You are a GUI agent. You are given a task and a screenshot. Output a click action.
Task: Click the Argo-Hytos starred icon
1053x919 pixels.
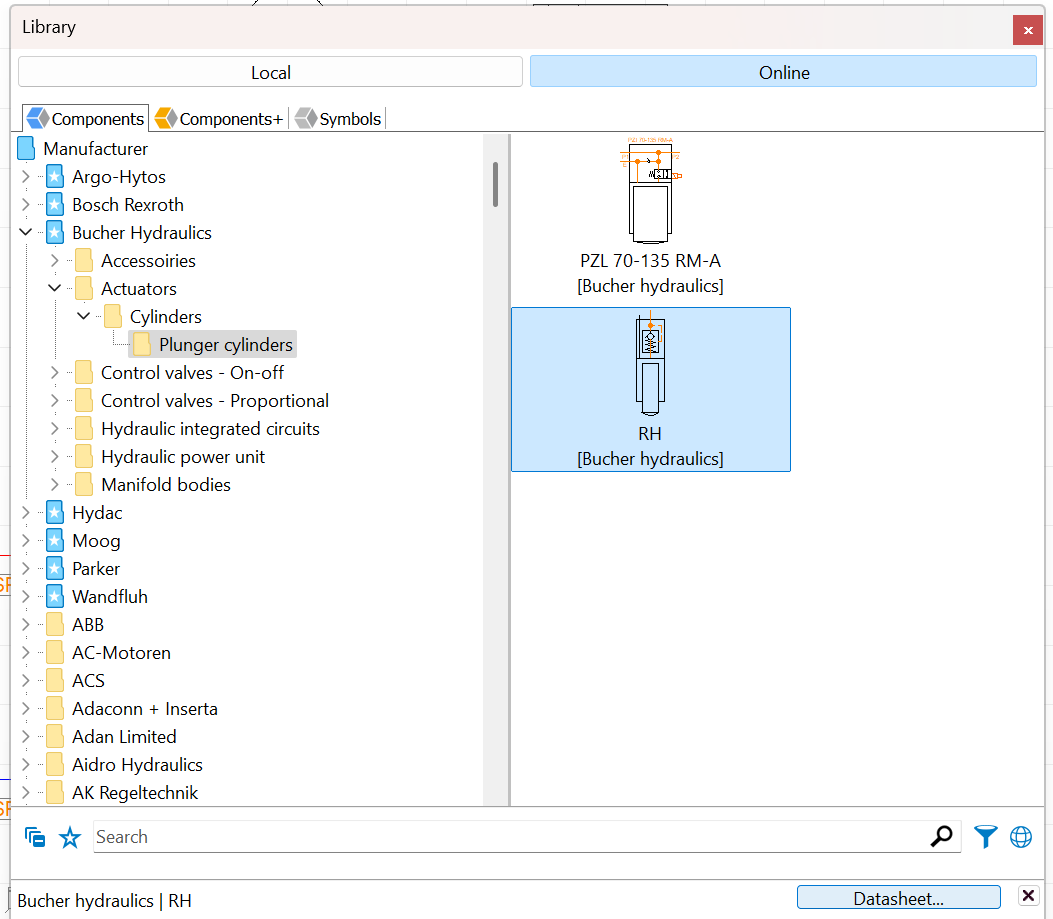coord(55,177)
